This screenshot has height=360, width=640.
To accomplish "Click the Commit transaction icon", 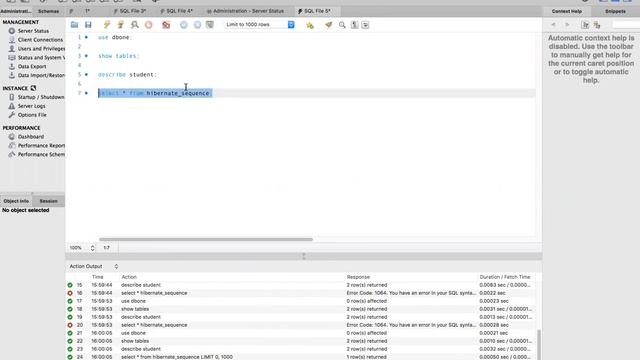I will pyautogui.click(x=184, y=25).
